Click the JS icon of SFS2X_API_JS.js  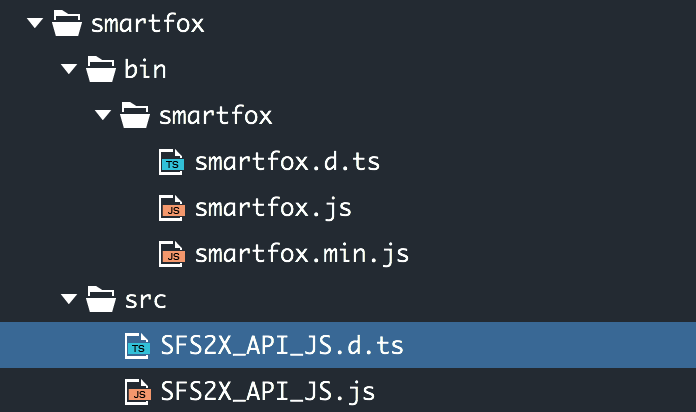click(x=137, y=392)
